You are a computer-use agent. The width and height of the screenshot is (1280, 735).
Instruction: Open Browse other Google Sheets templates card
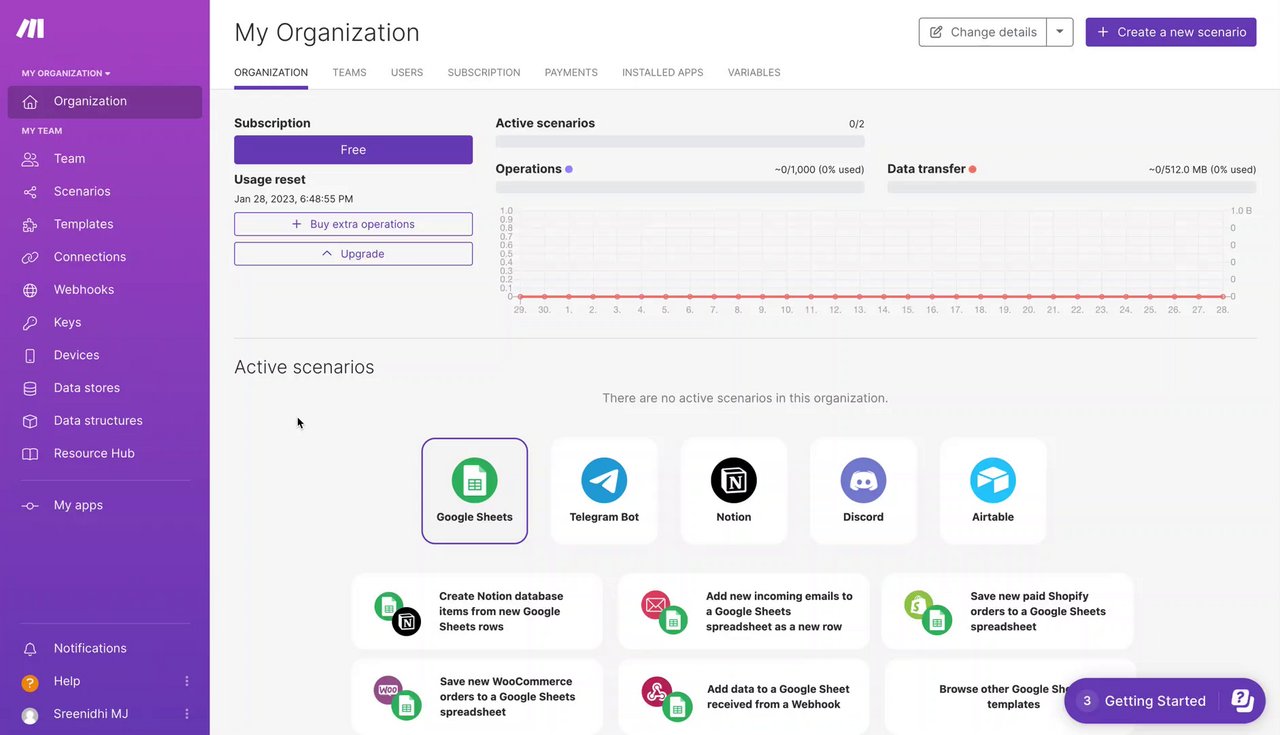pos(1008,697)
